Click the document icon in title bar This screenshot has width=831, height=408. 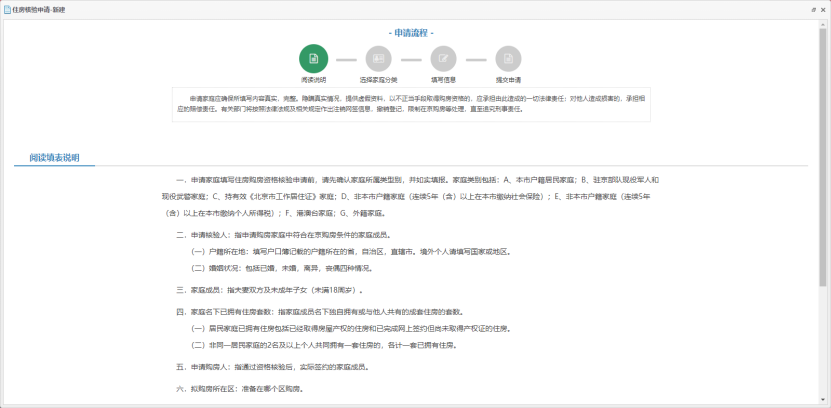[x=6, y=8]
